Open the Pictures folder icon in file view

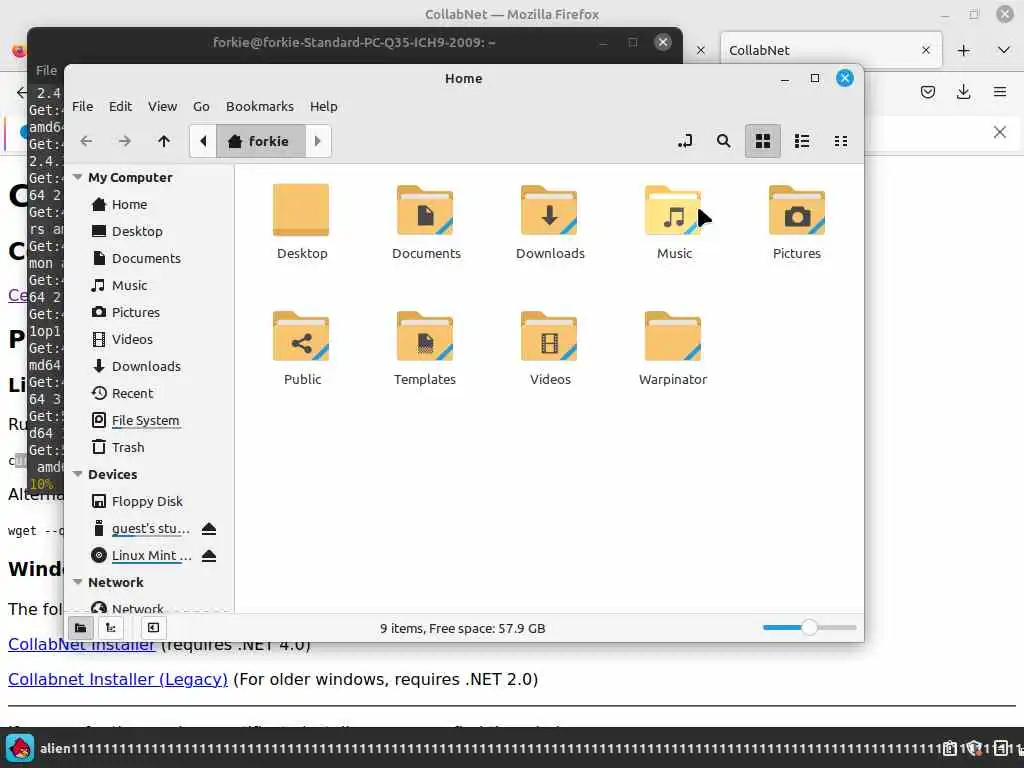coord(797,210)
